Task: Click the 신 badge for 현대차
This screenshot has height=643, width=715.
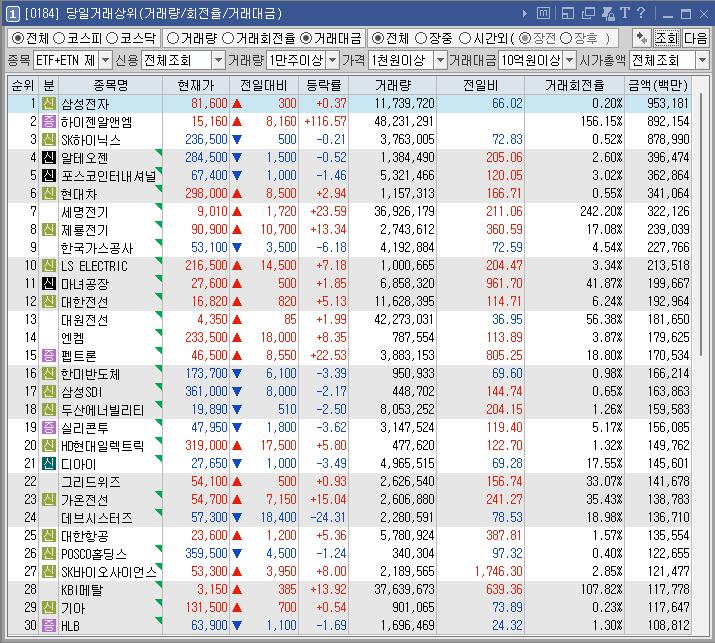Action: (49, 193)
